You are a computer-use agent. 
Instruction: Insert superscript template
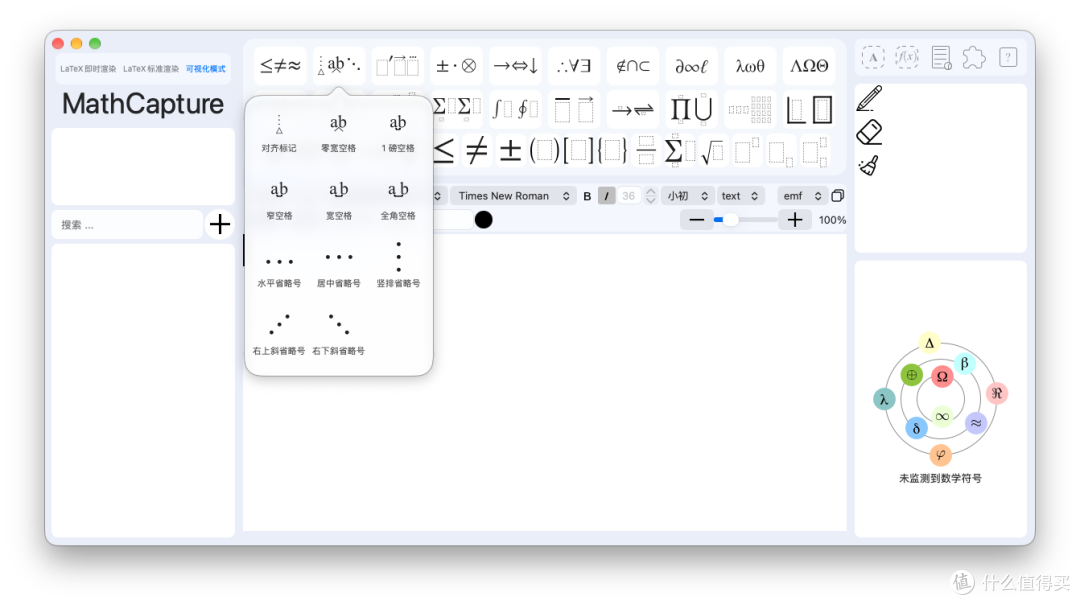747,151
